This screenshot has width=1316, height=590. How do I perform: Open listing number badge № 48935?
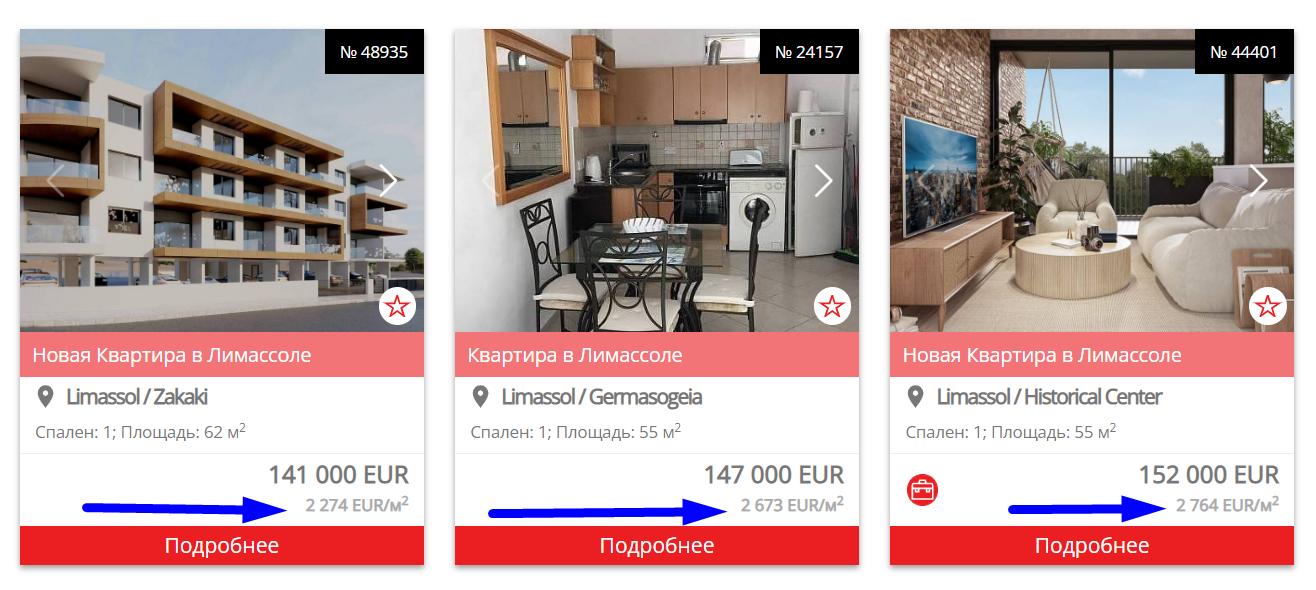pyautogui.click(x=374, y=52)
